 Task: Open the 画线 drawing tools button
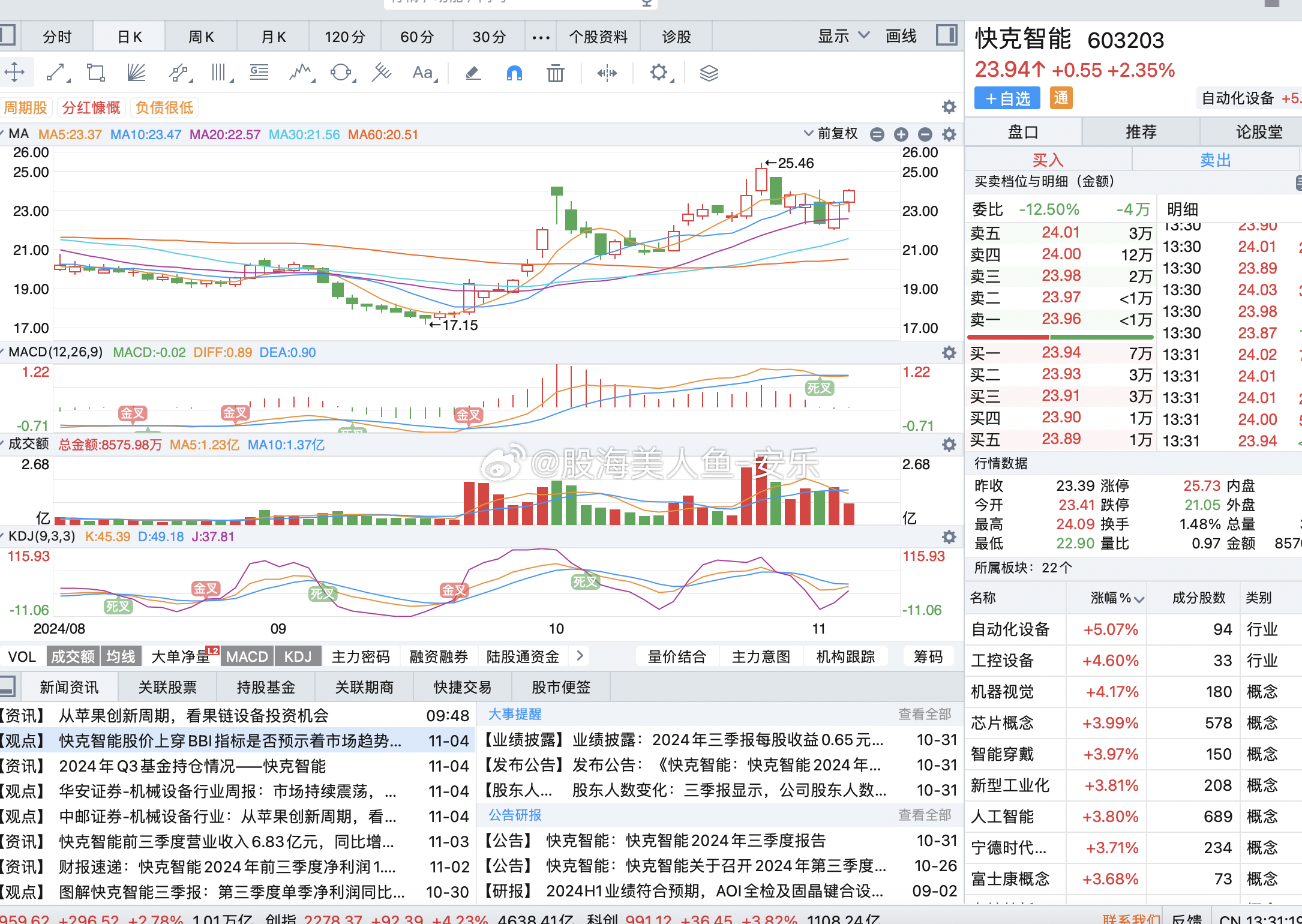pyautogui.click(x=901, y=36)
